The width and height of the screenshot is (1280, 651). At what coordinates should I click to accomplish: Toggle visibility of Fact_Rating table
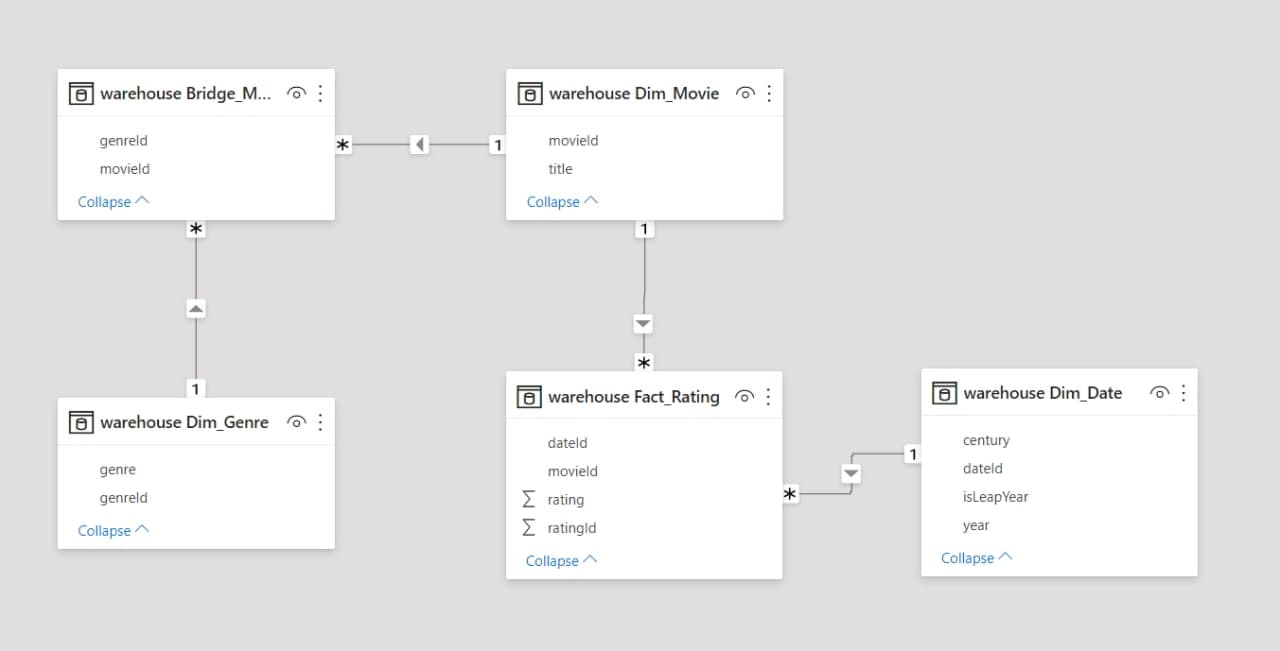[x=744, y=397]
